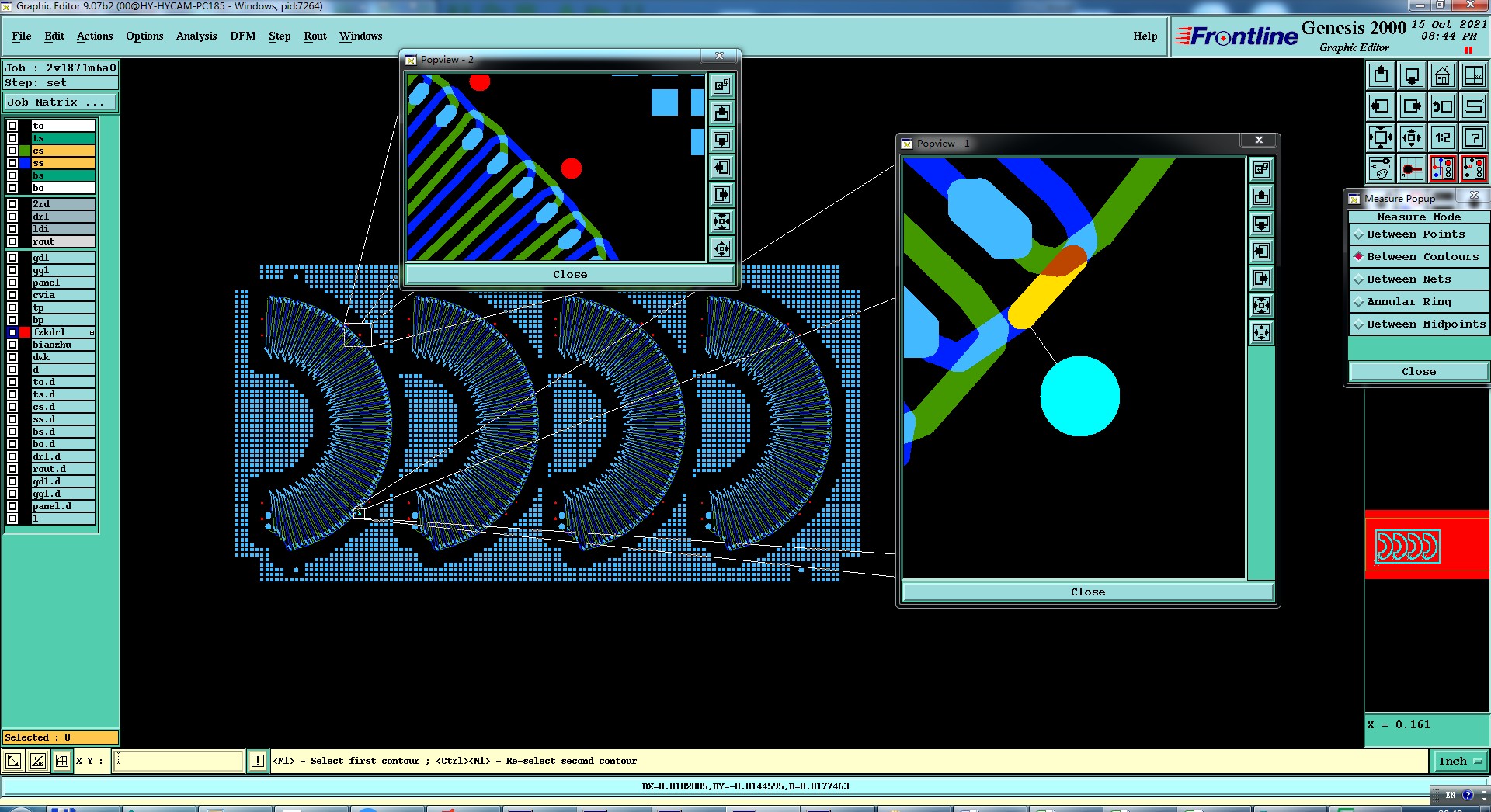Viewport: 1491px width, 812px height.
Task: Click pan up icon in Popview-2
Action: [x=721, y=113]
